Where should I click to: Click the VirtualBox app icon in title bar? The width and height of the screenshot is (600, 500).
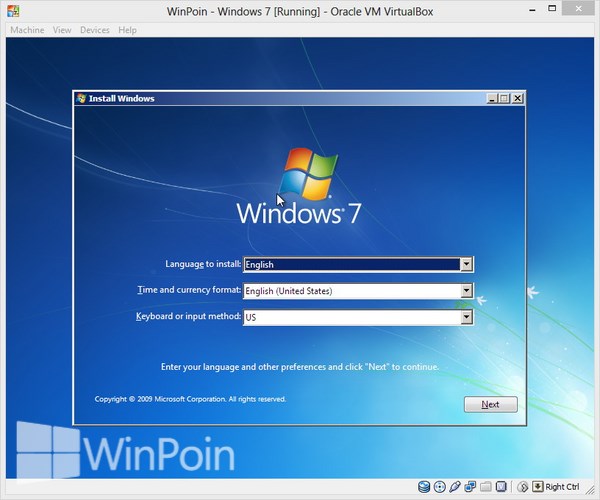tap(13, 11)
